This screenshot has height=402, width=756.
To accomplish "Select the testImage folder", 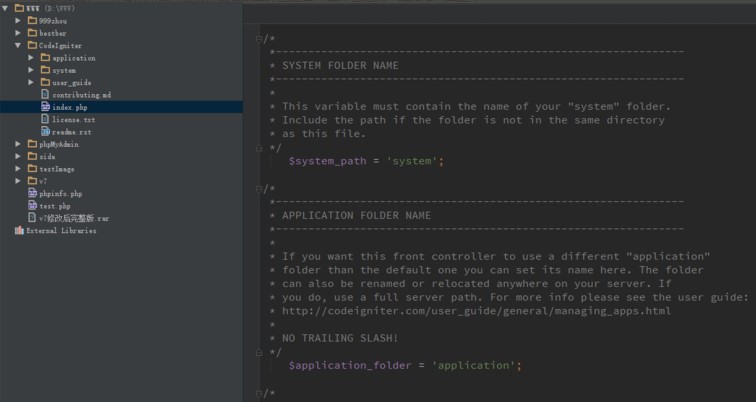I will [x=58, y=168].
